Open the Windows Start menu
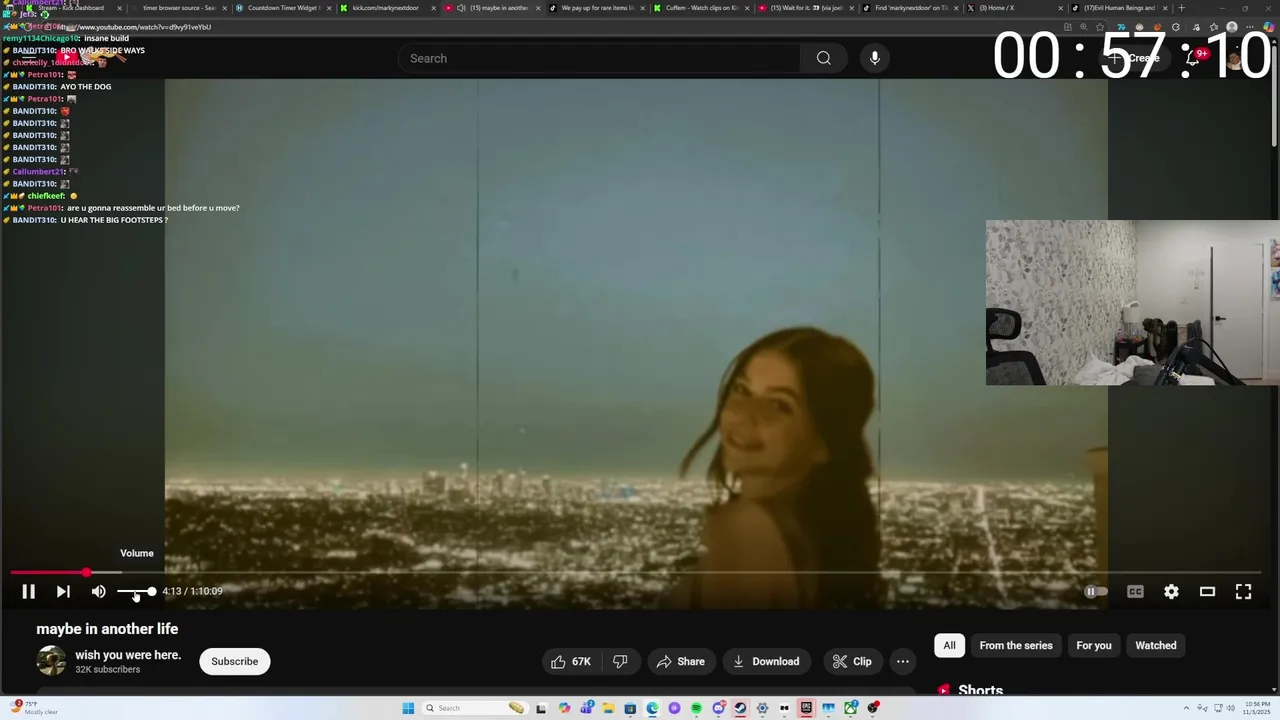1280x720 pixels. point(408,708)
